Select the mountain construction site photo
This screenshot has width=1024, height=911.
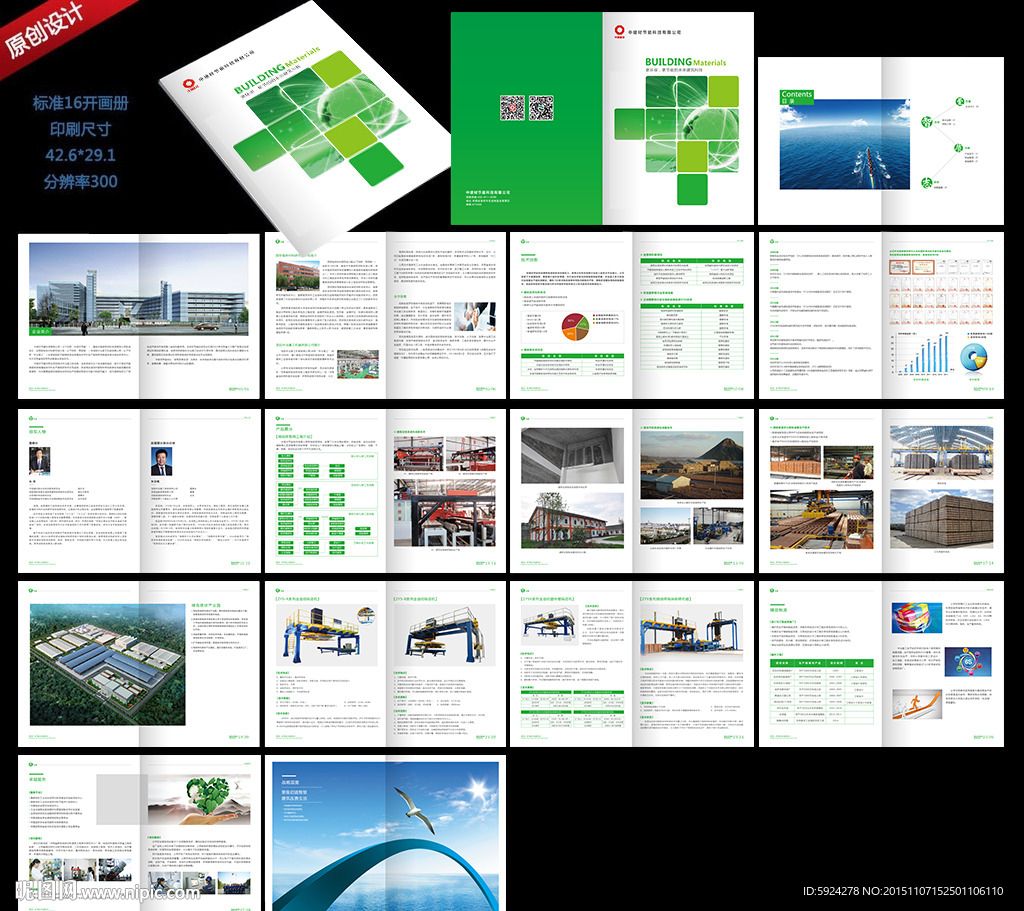coord(692,465)
